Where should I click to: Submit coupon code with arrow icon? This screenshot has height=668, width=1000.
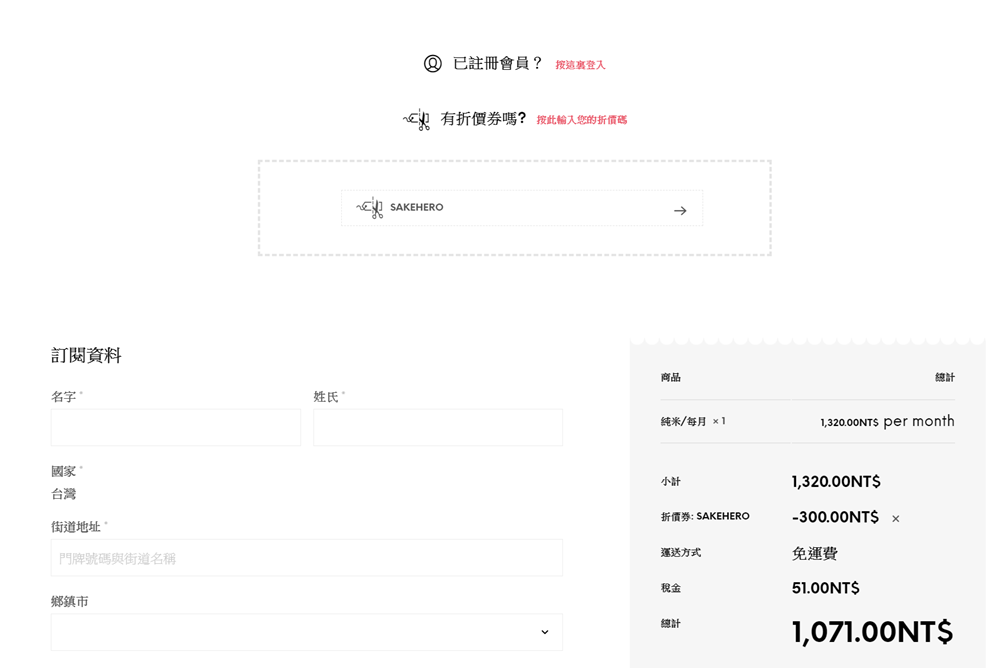point(680,210)
